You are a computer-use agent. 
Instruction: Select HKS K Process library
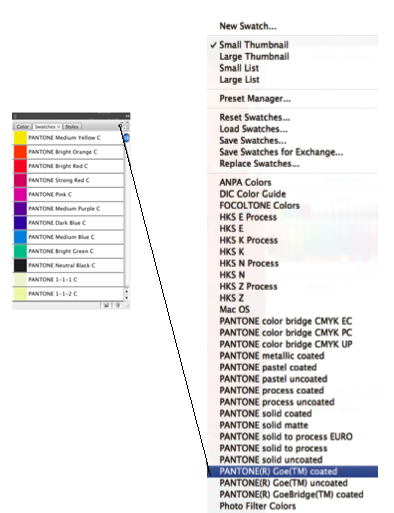[249, 240]
